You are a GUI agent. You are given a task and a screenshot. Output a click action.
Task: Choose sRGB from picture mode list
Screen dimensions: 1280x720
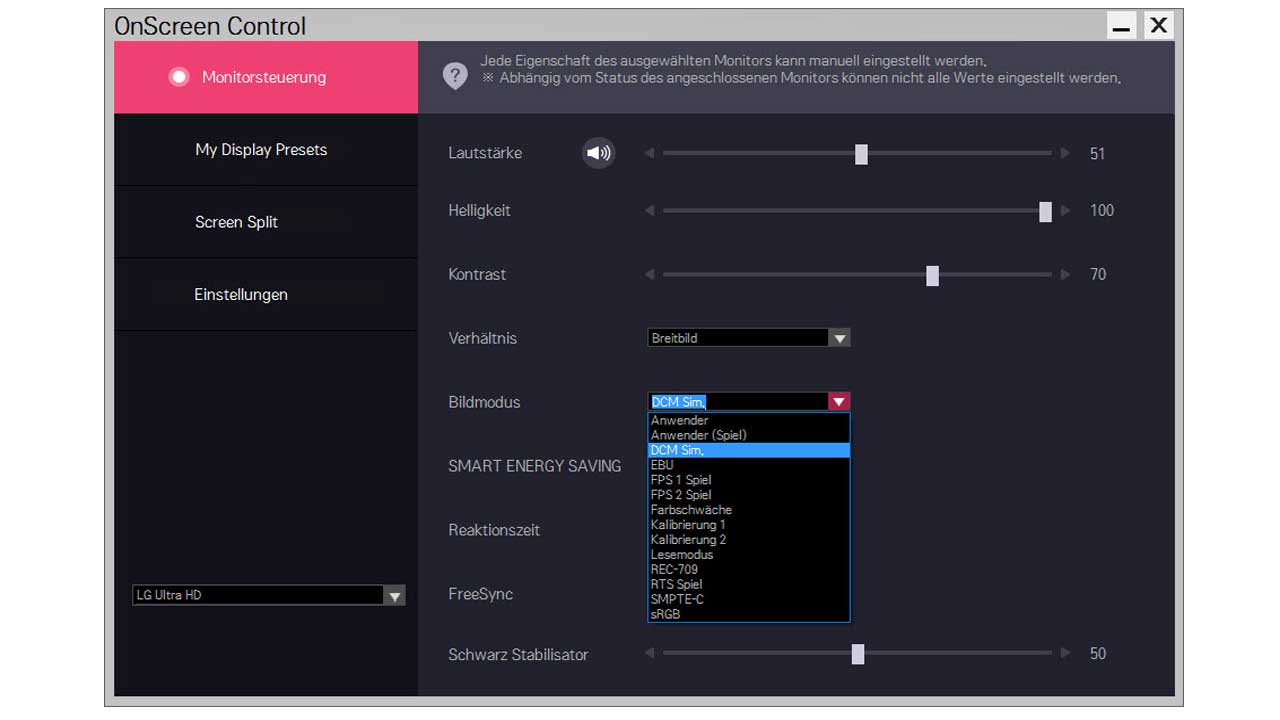pyautogui.click(x=666, y=614)
